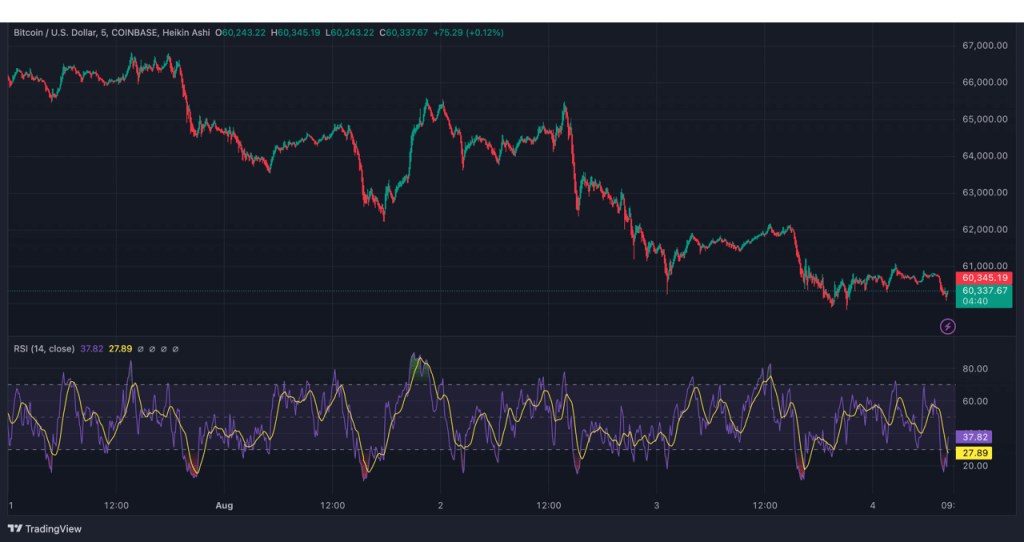Image resolution: width=1024 pixels, height=542 pixels.
Task: Select the green 60,337.67 price tag
Action: click(x=984, y=291)
